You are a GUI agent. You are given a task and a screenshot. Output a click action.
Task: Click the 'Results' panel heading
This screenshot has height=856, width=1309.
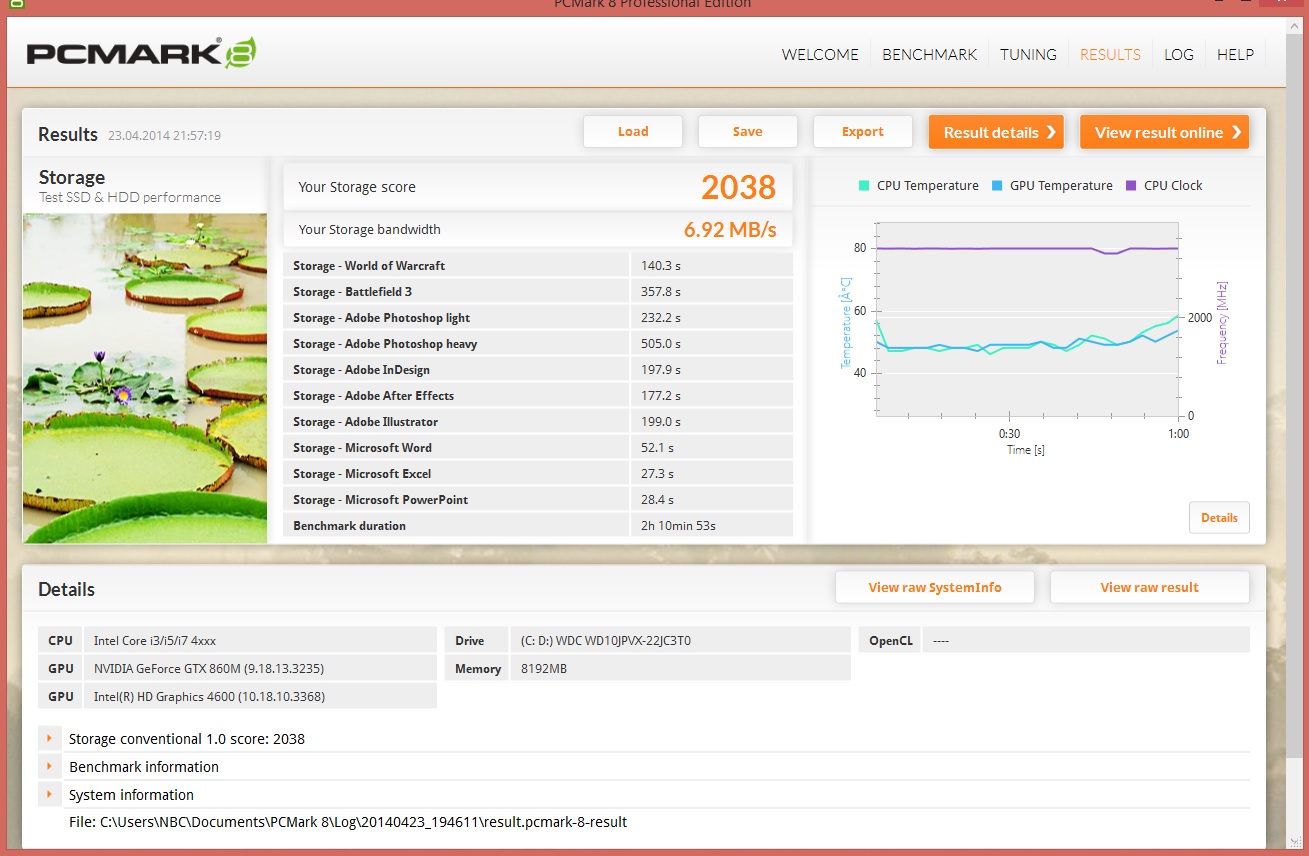tap(68, 134)
